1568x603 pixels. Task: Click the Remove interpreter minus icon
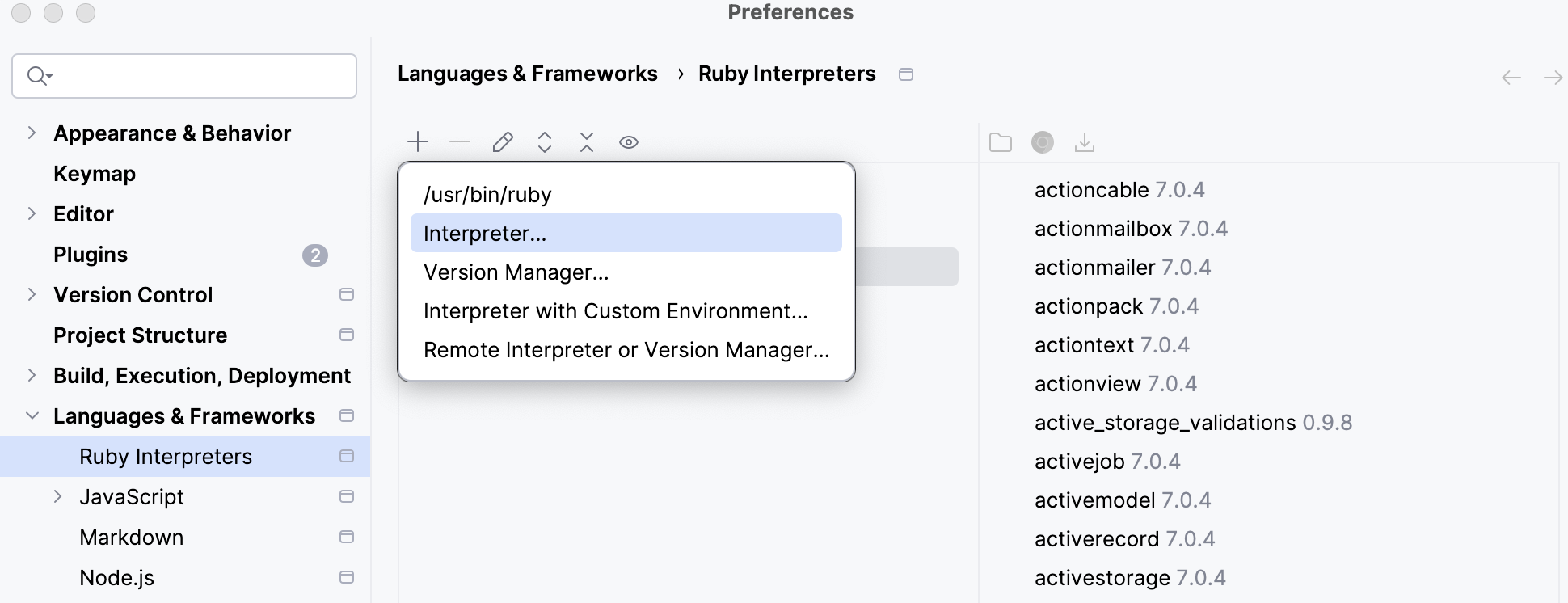pos(460,142)
